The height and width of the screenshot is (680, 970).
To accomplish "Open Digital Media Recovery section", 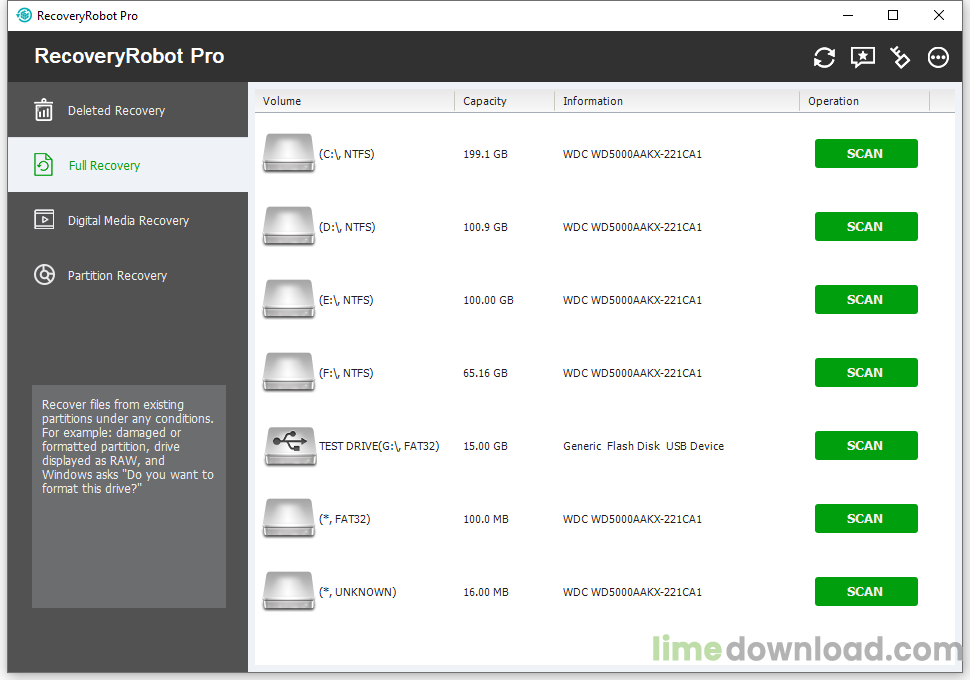I will pos(128,220).
